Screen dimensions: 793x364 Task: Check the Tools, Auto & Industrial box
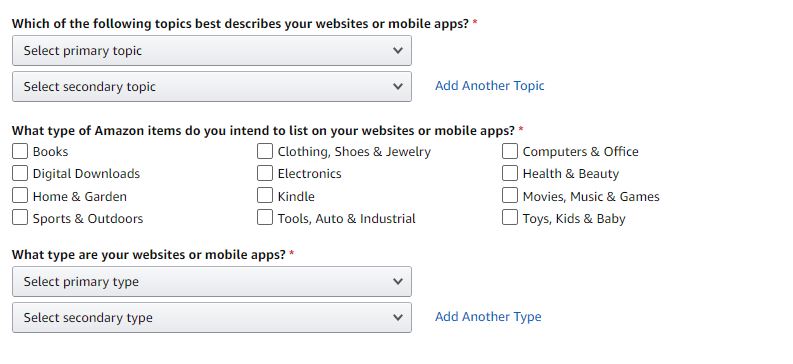[x=265, y=218]
